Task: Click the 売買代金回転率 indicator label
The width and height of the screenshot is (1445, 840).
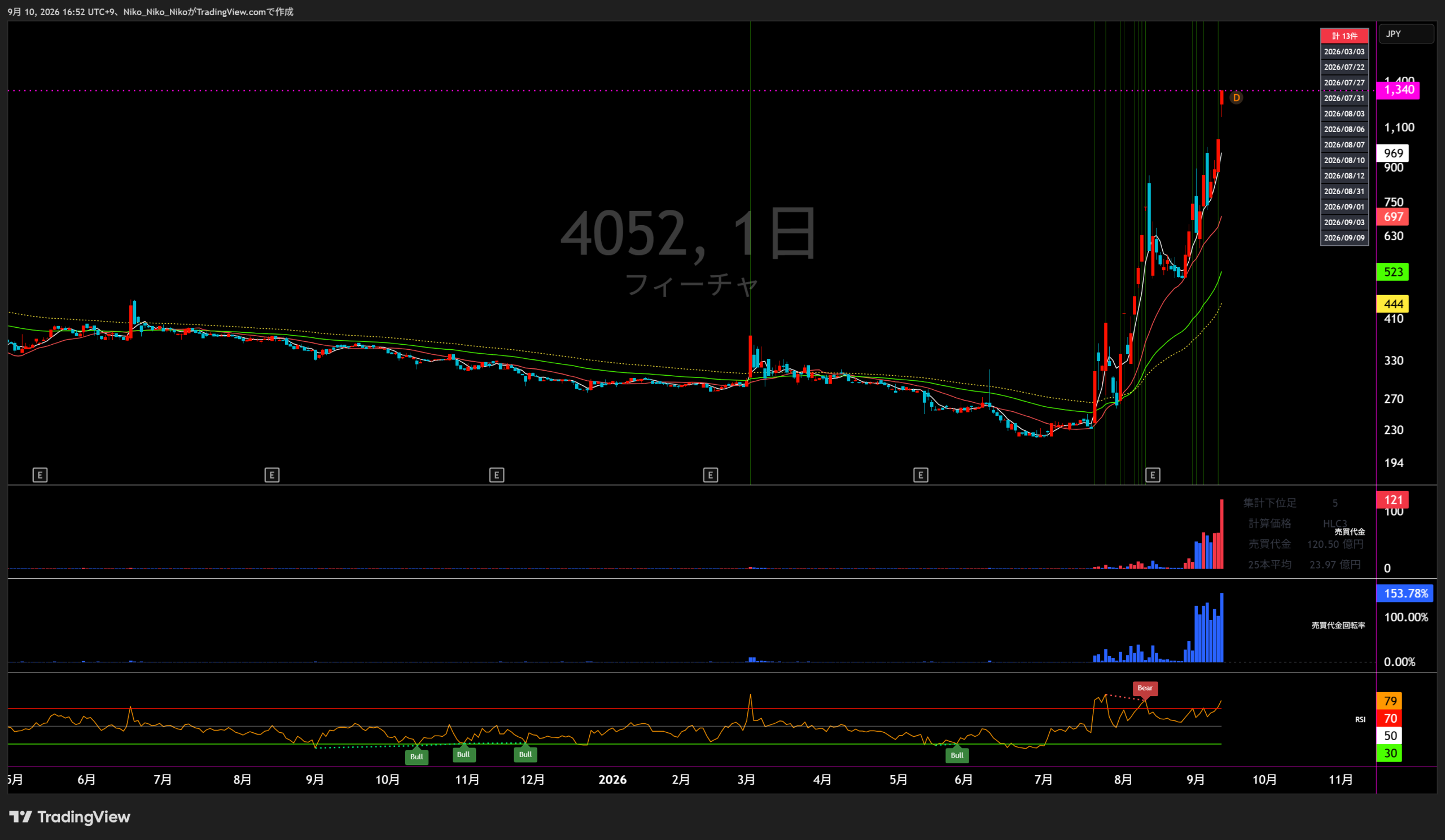Action: [1338, 625]
